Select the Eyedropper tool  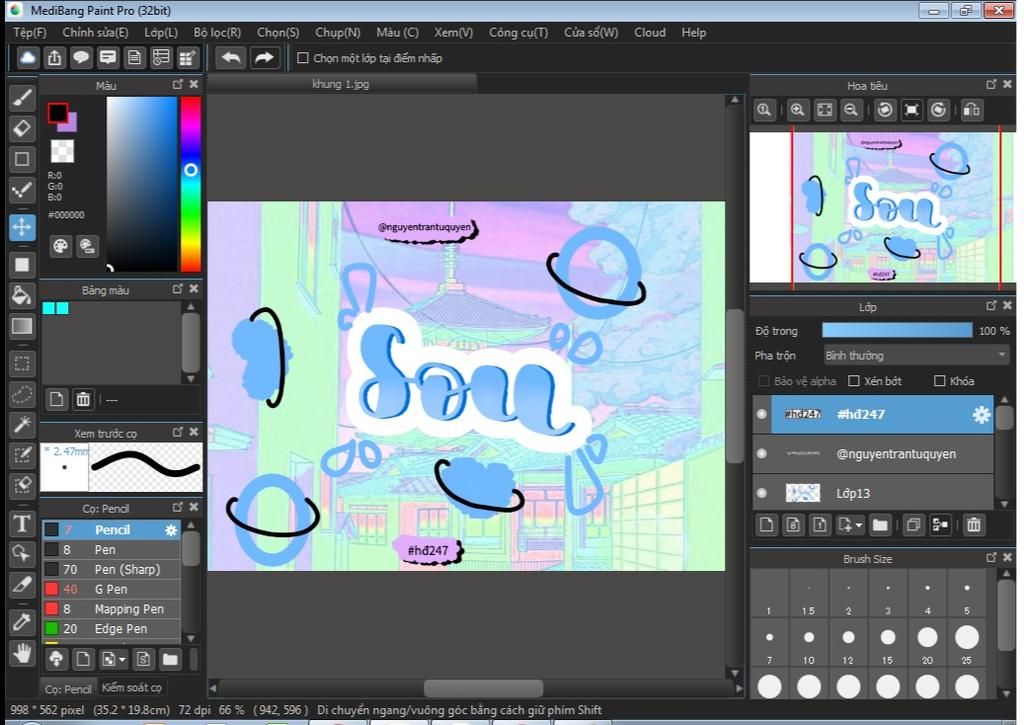coord(22,622)
